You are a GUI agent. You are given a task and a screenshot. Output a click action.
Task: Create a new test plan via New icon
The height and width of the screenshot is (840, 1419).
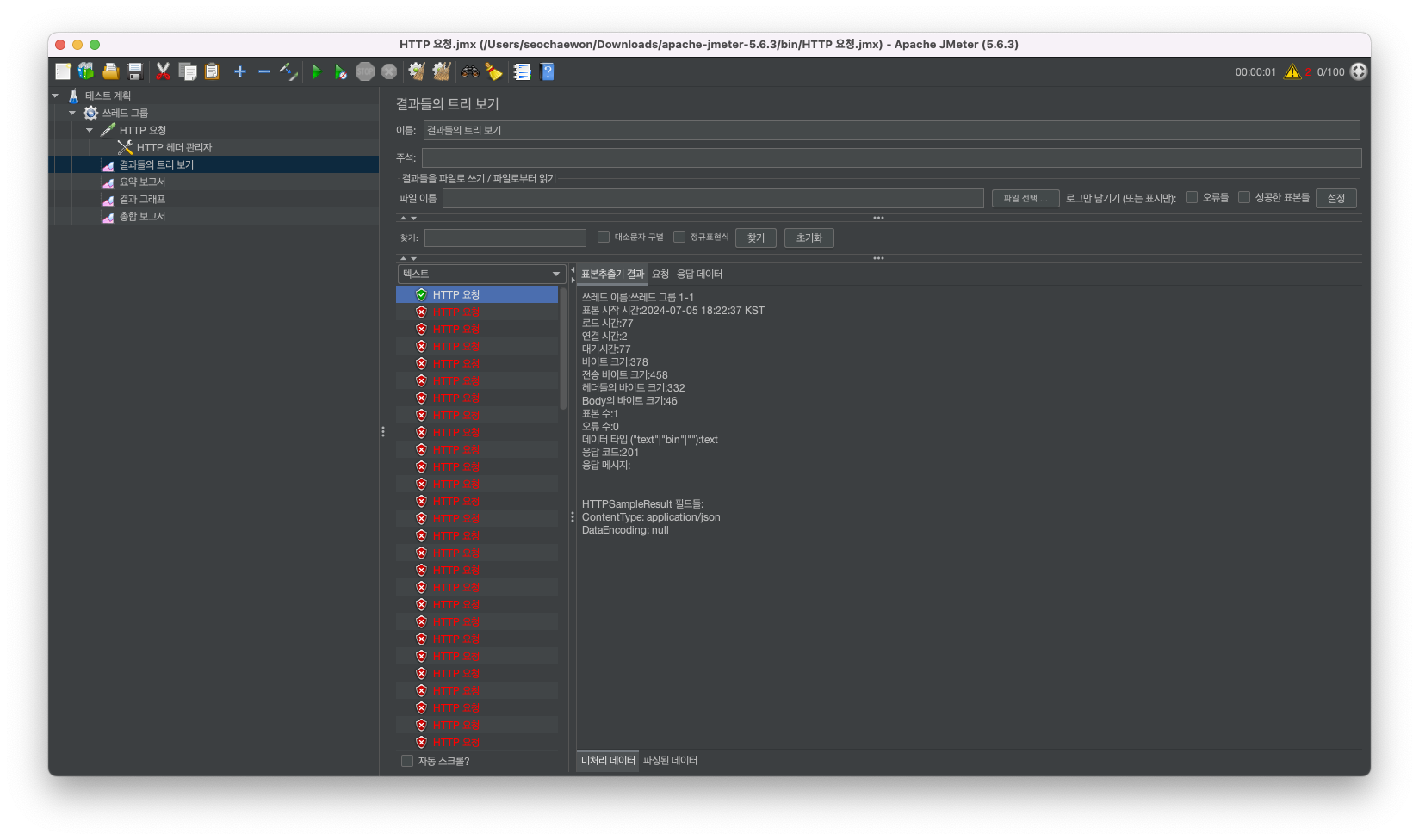click(63, 71)
